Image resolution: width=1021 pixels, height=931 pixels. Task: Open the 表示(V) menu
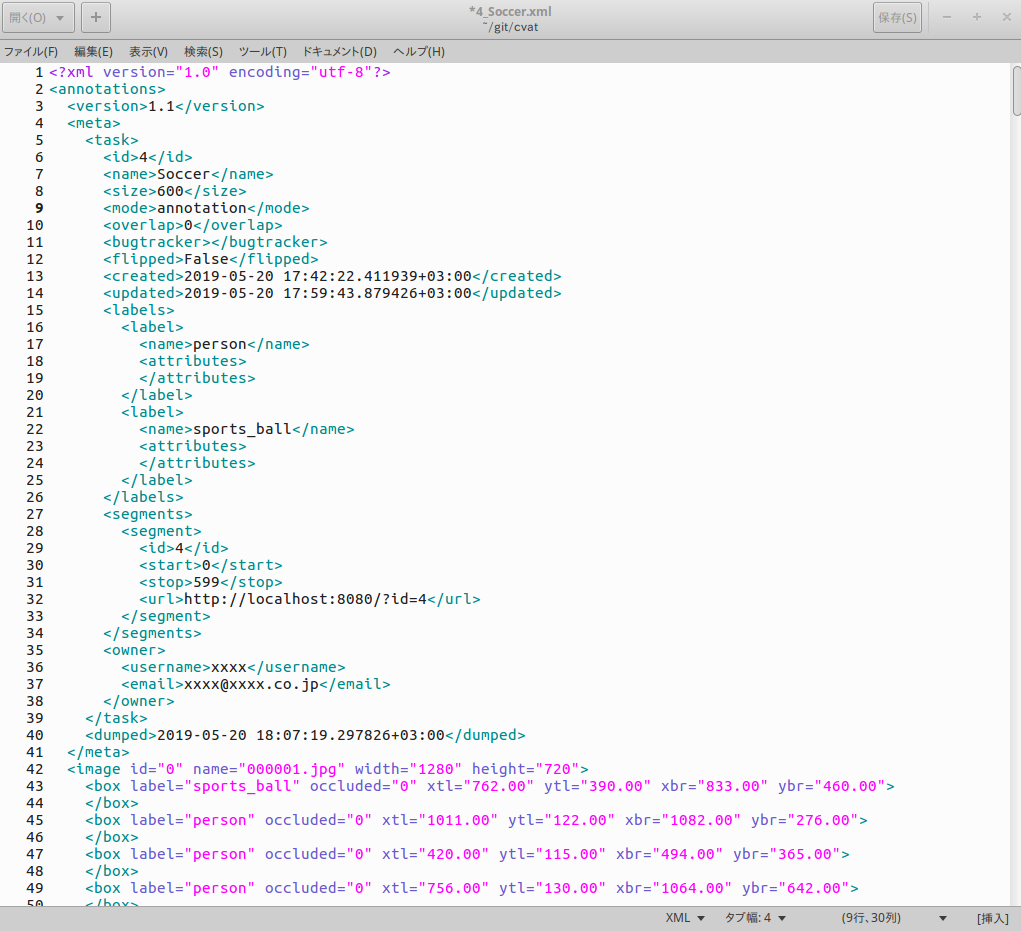148,50
